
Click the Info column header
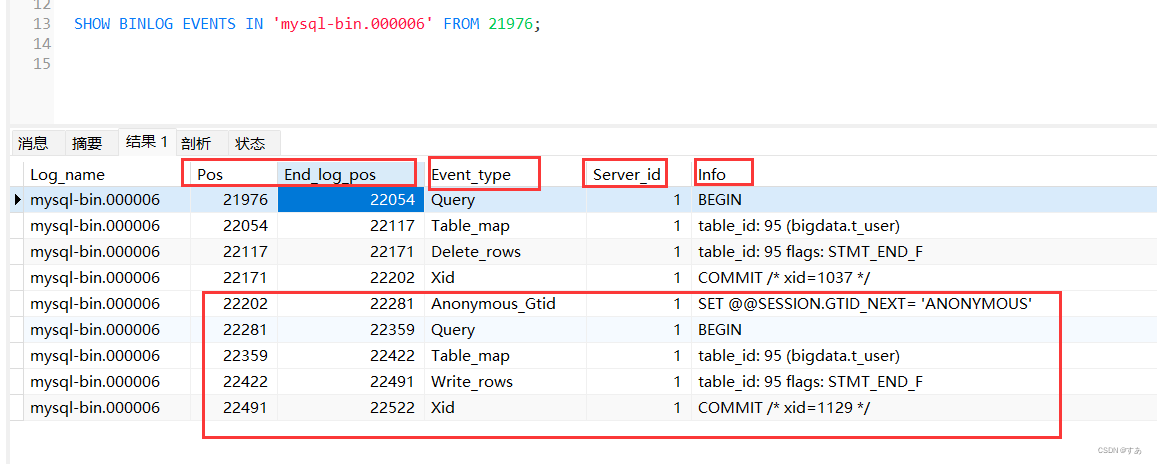click(922, 174)
